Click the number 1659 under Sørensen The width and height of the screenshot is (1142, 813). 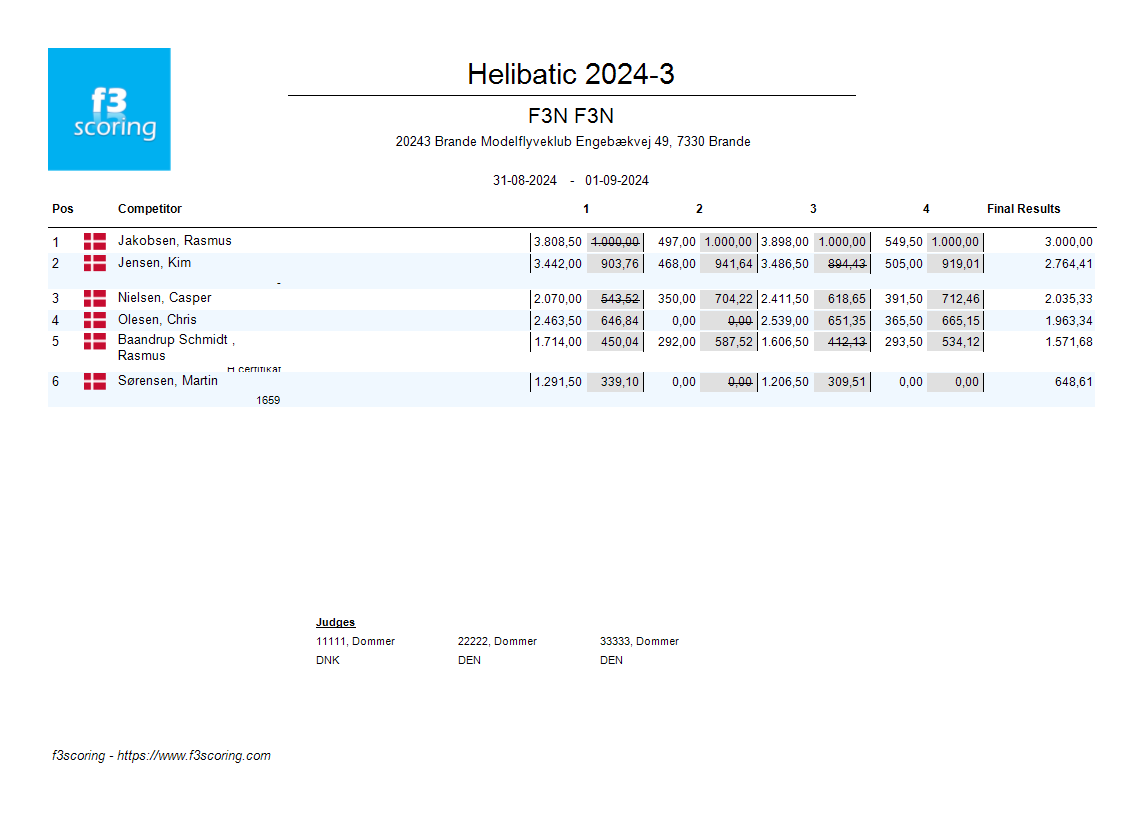[x=268, y=400]
